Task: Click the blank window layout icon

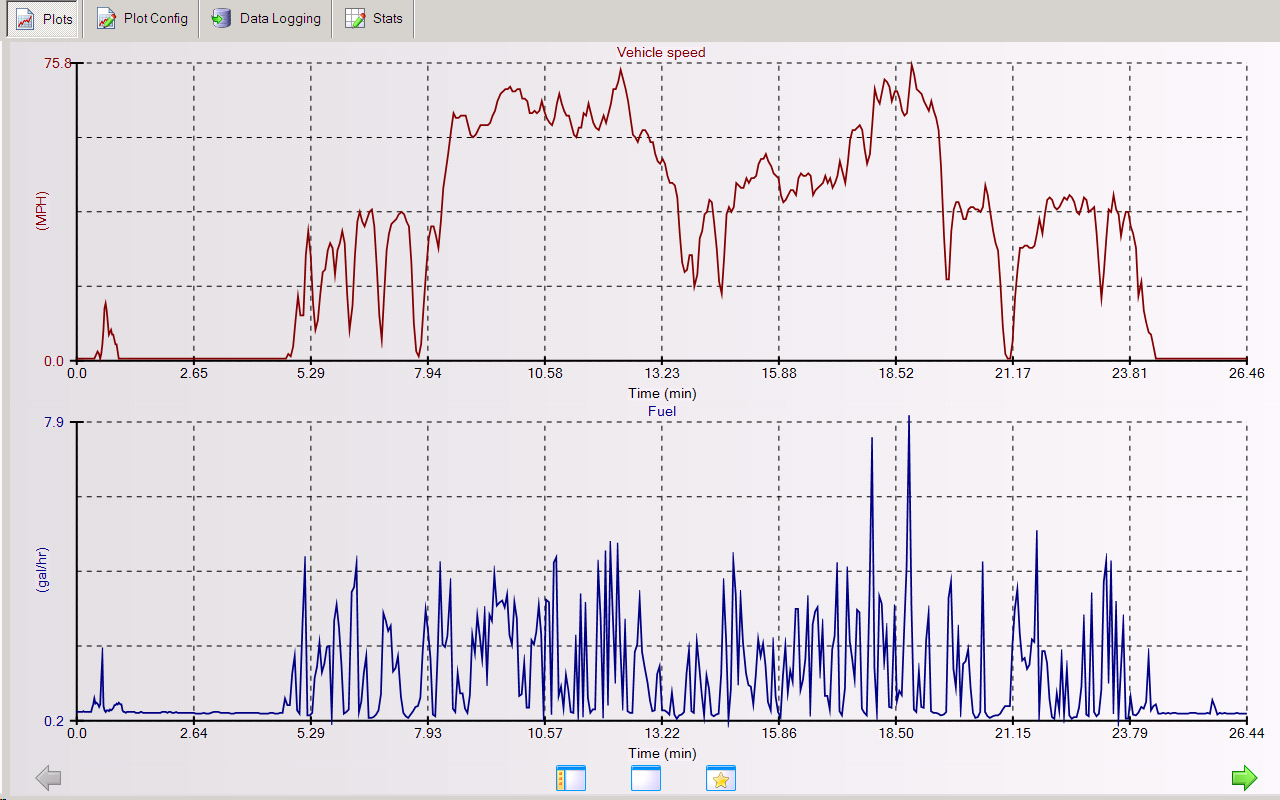Action: point(646,778)
